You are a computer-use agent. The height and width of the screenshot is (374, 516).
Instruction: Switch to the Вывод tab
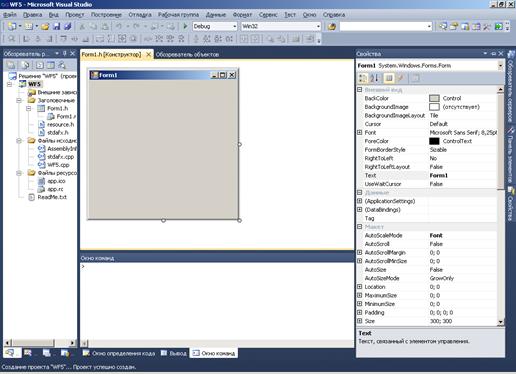[174, 353]
